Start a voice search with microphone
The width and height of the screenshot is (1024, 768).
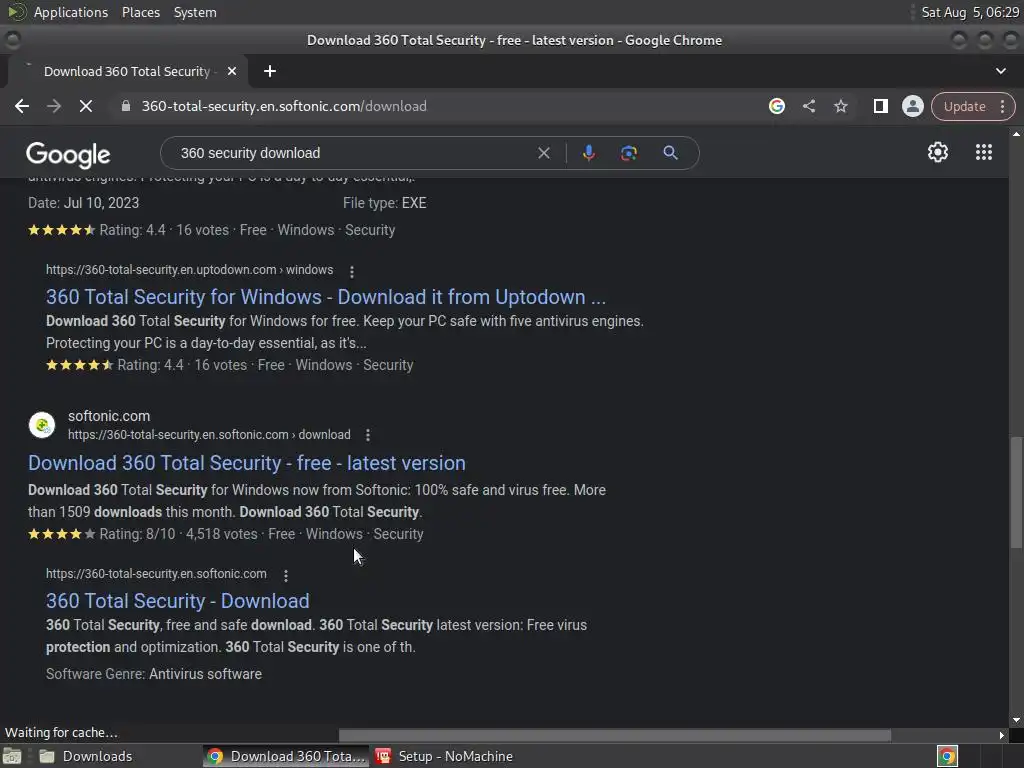pyautogui.click(x=588, y=153)
